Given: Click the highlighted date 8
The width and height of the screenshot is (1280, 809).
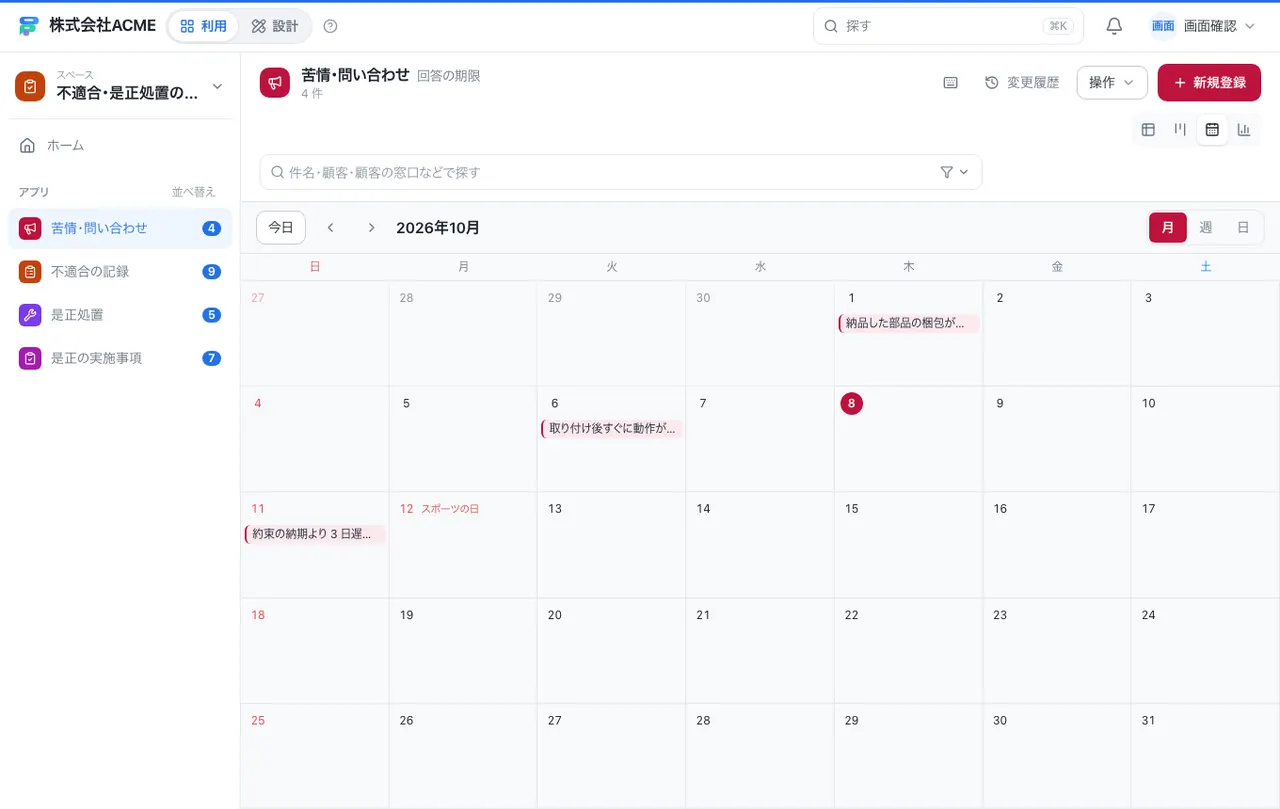Looking at the screenshot, I should pyautogui.click(x=851, y=404).
